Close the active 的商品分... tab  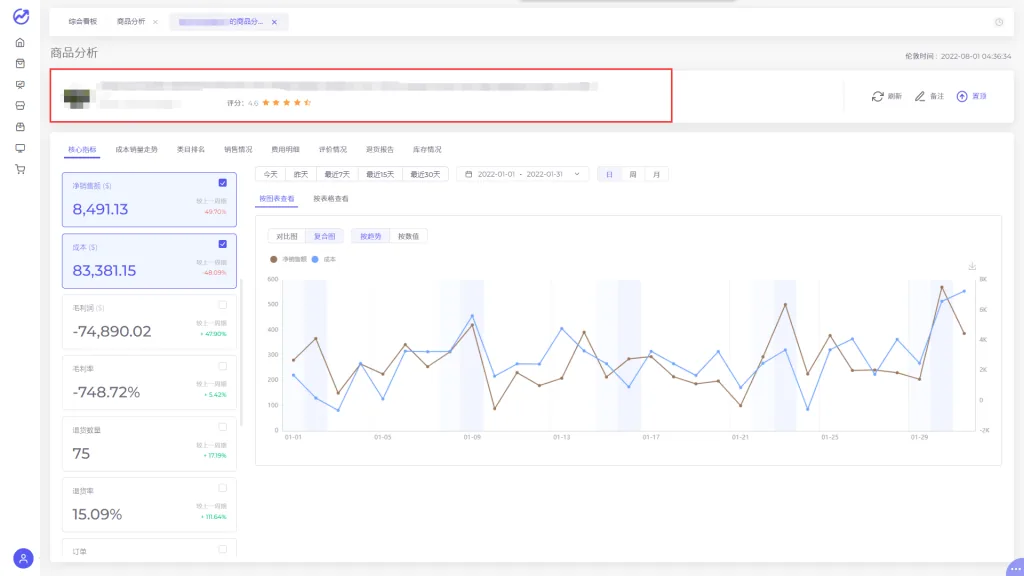click(x=274, y=22)
